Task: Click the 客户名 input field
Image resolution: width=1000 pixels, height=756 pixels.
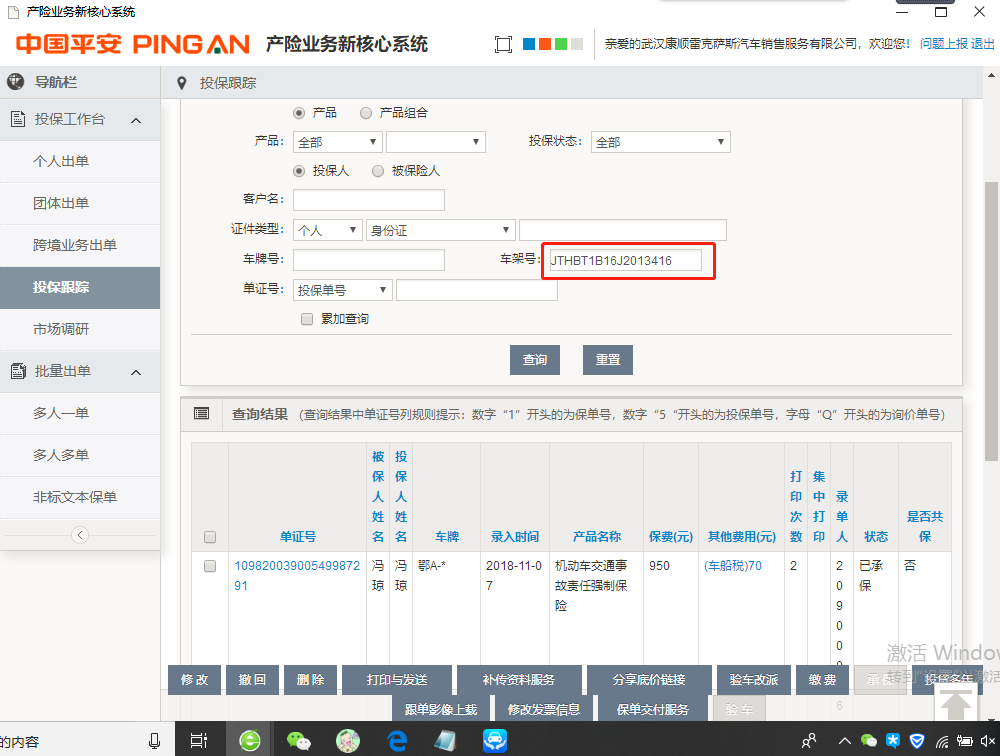Action: pos(369,200)
